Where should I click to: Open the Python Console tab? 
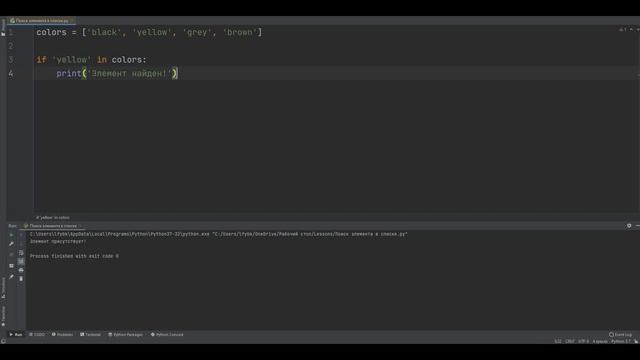click(x=167, y=335)
